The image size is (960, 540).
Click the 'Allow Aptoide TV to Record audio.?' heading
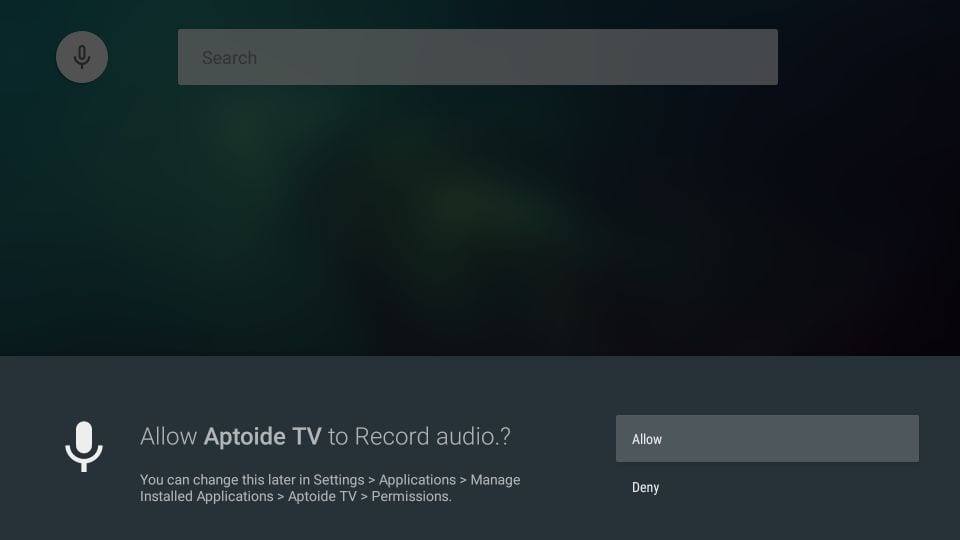coord(325,437)
